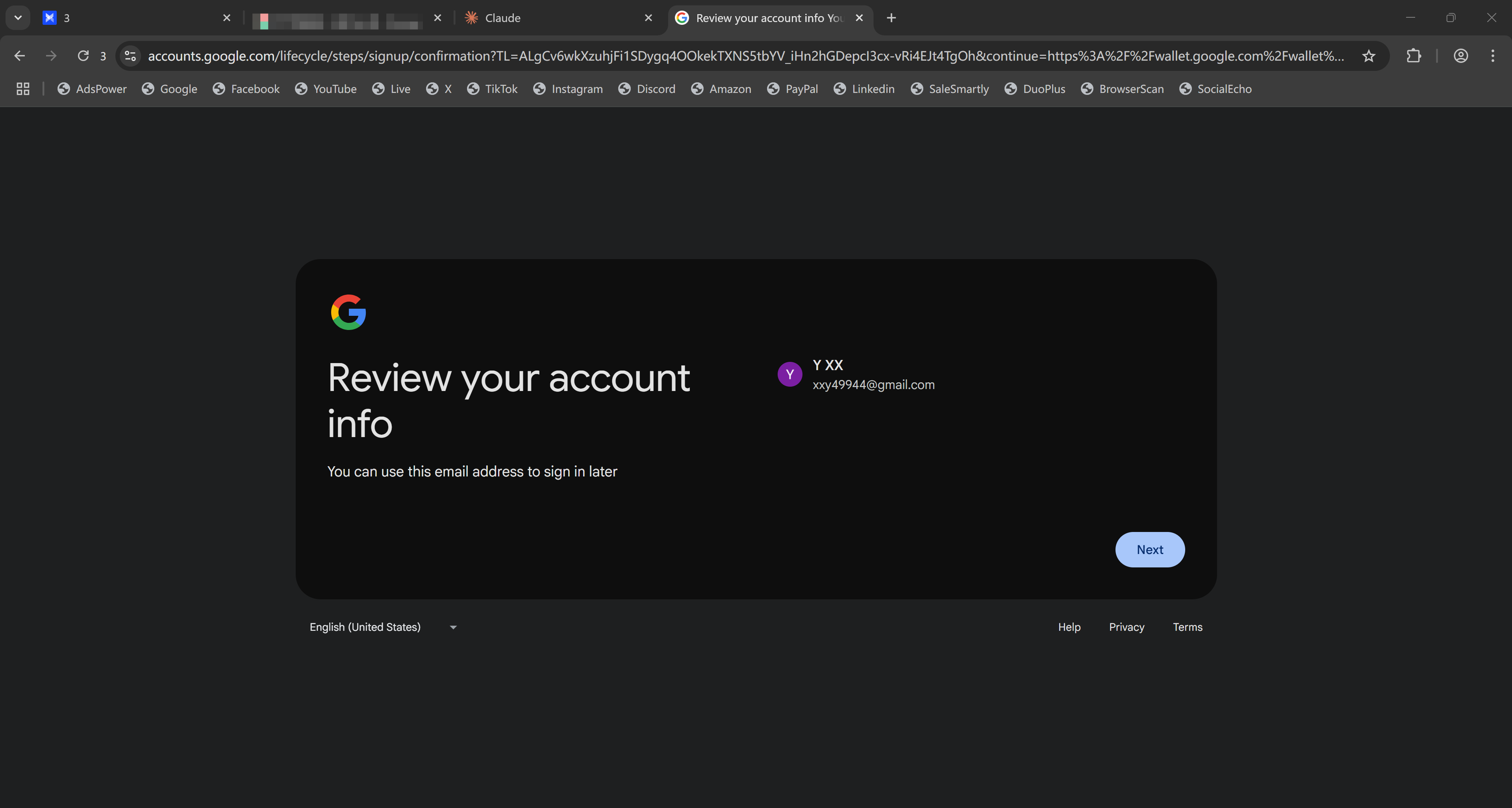Click the browser forward arrow
Image resolution: width=1512 pixels, height=808 pixels.
(51, 56)
